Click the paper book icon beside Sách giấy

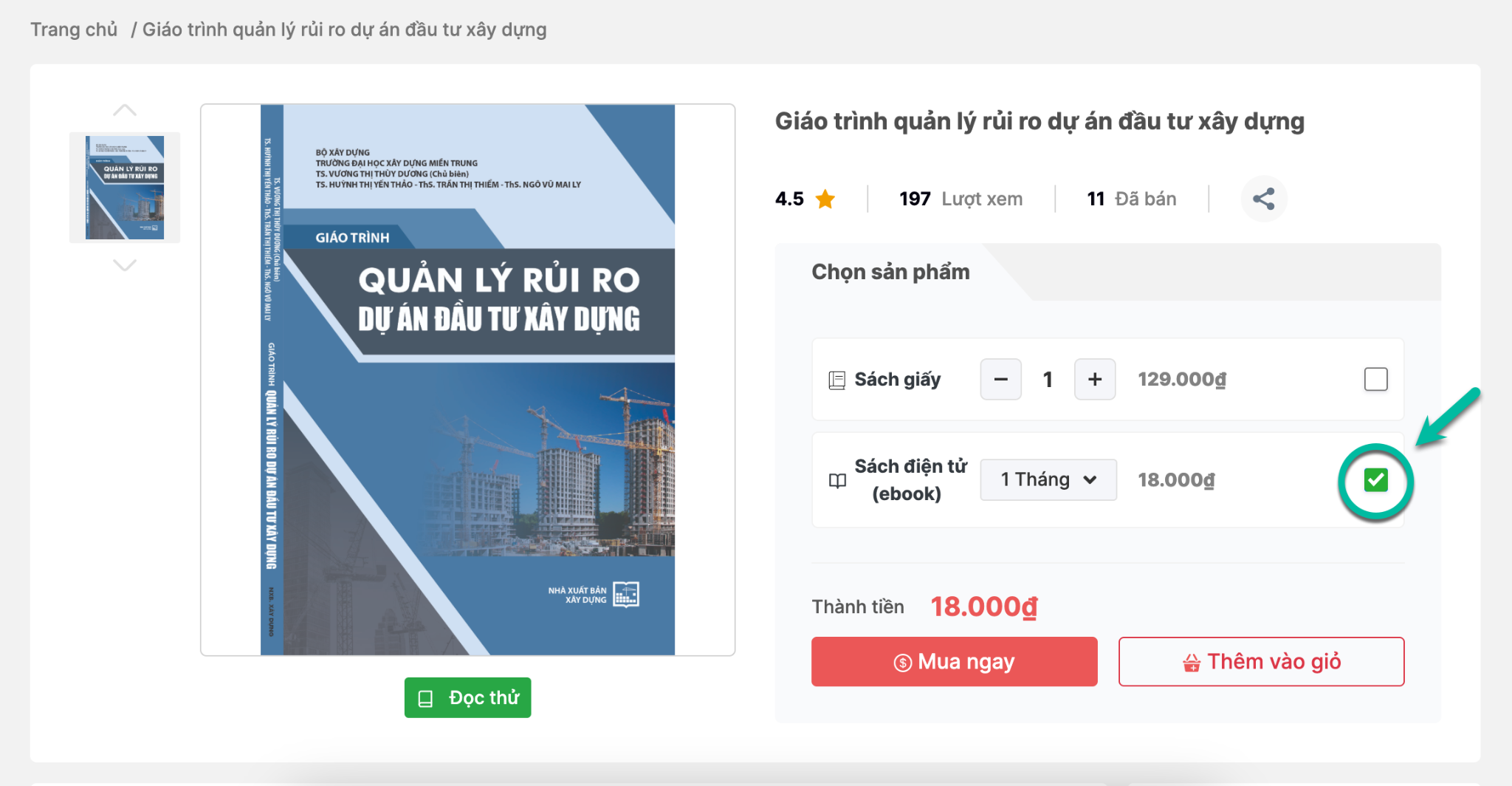[x=836, y=380]
